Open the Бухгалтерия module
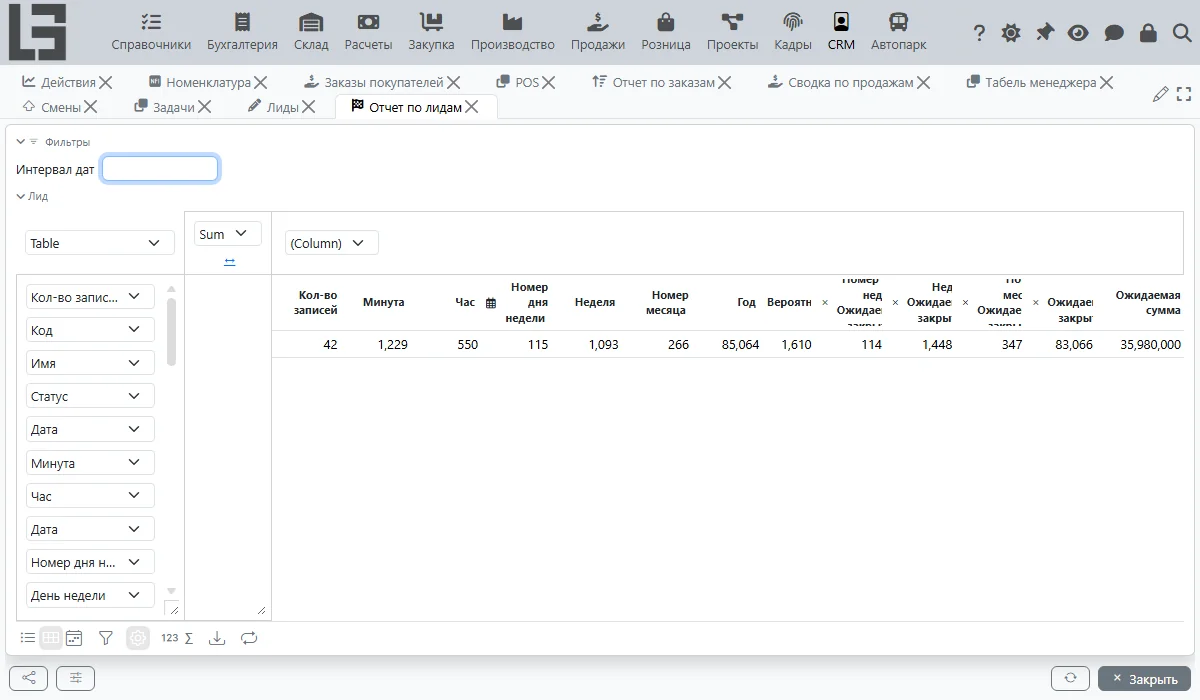Image resolution: width=1200 pixels, height=700 pixels. click(242, 32)
